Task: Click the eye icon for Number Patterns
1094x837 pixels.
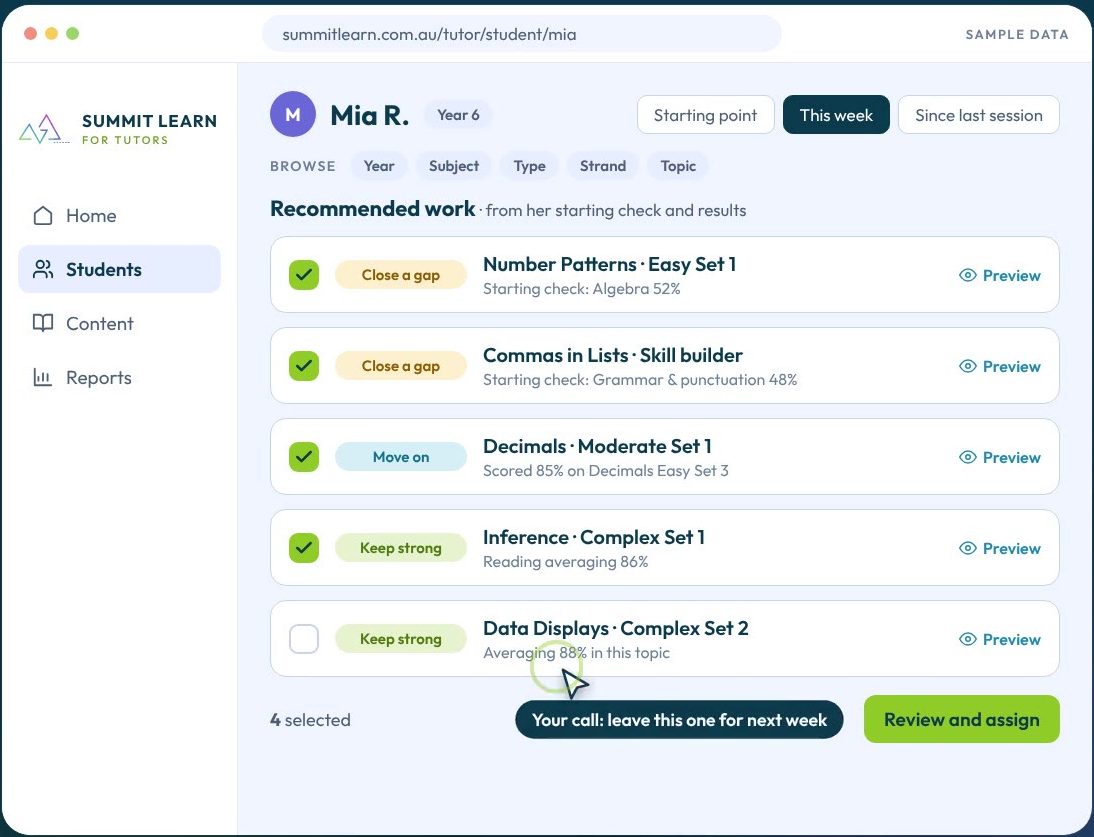Action: 967,275
